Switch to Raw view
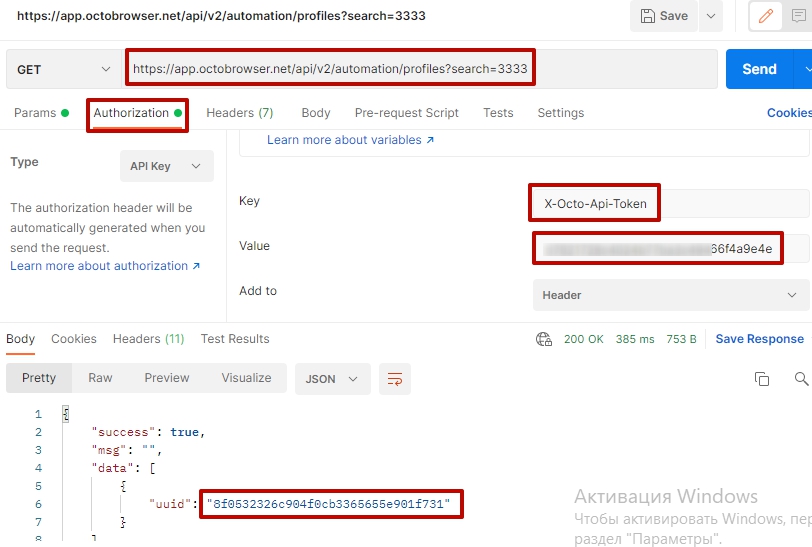Image resolution: width=812 pixels, height=547 pixels. click(100, 378)
